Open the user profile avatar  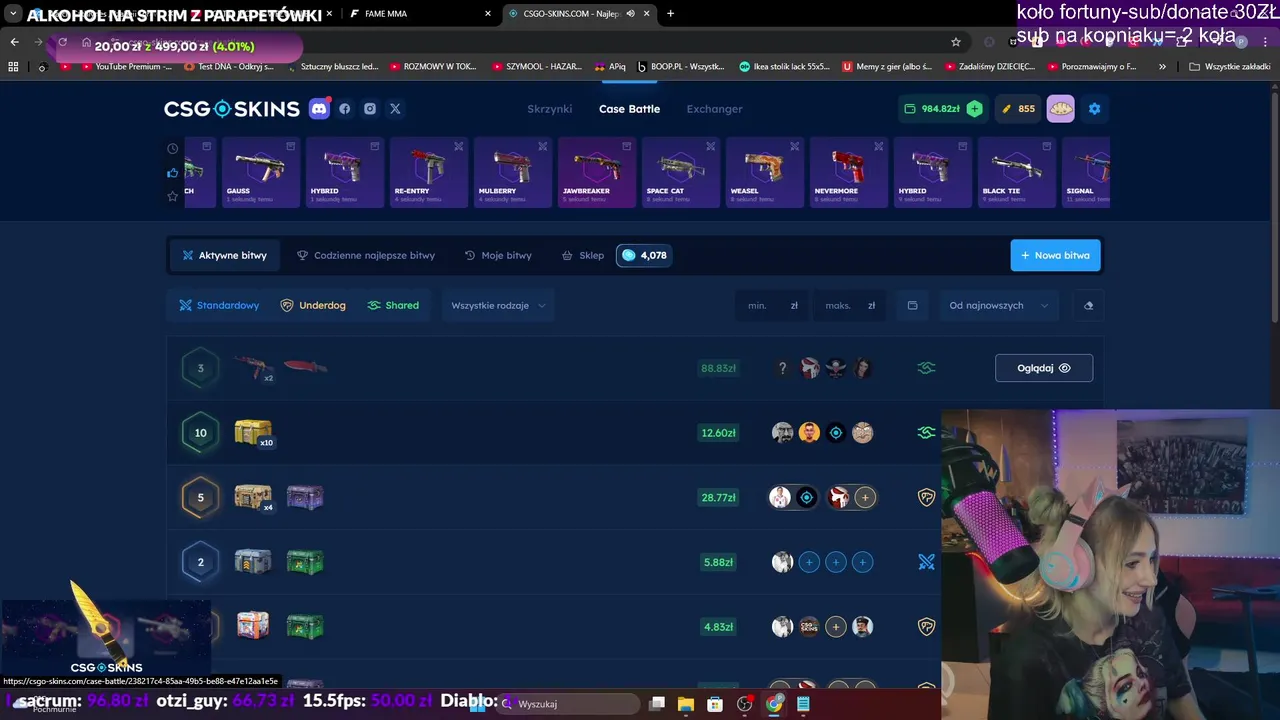tap(1060, 108)
